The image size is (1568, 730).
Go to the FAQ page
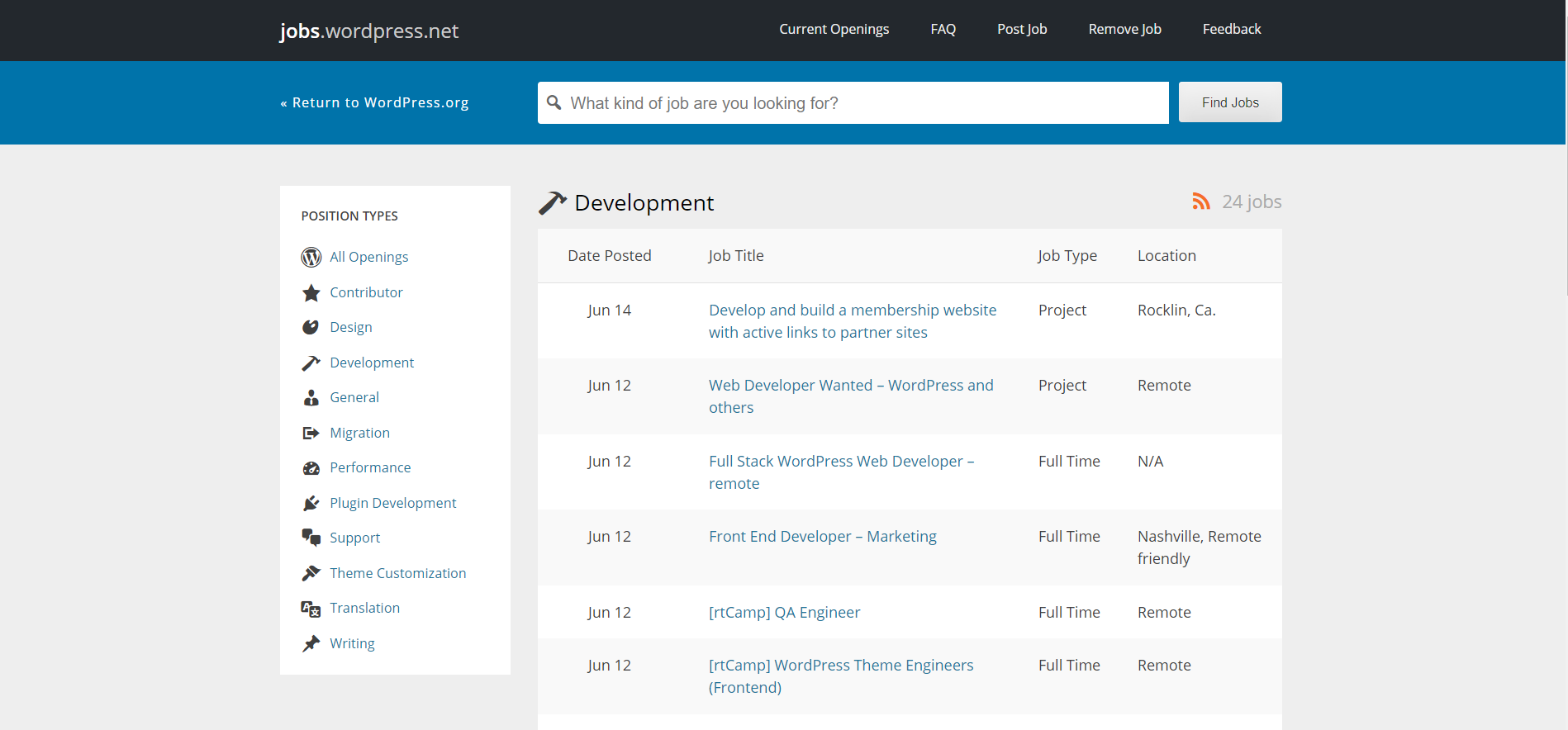pyautogui.click(x=943, y=30)
